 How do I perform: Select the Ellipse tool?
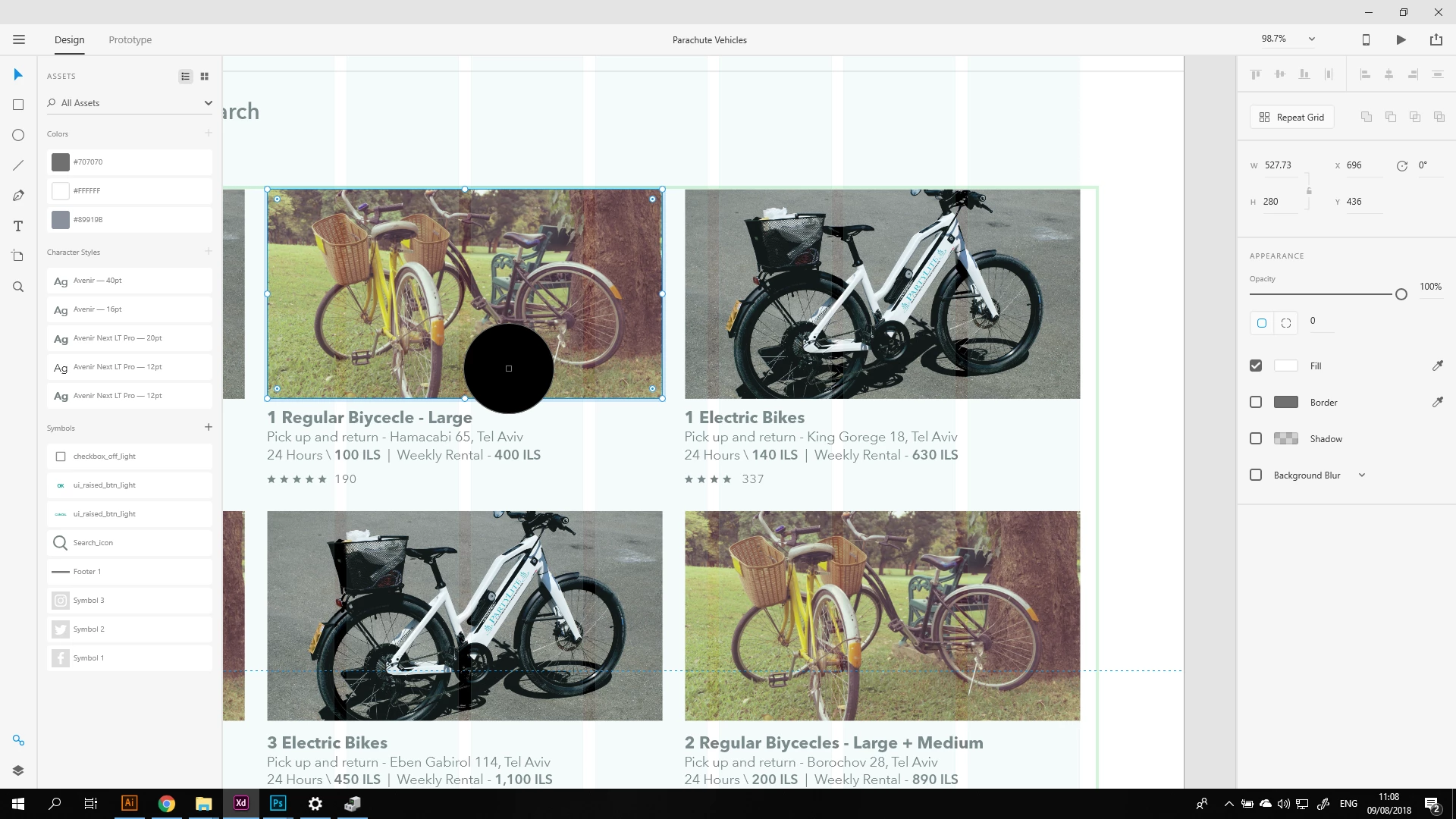(x=18, y=135)
